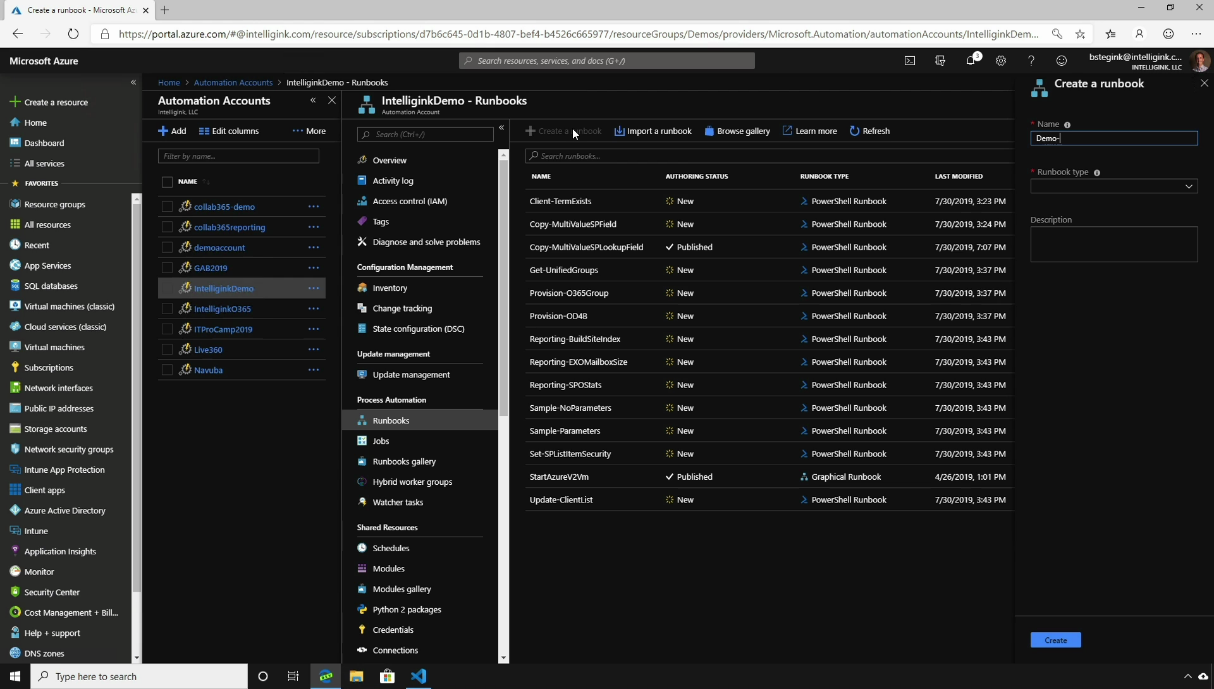This screenshot has height=689, width=1214.
Task: Open Access control (IAM) menu item
Action: [x=402, y=201]
